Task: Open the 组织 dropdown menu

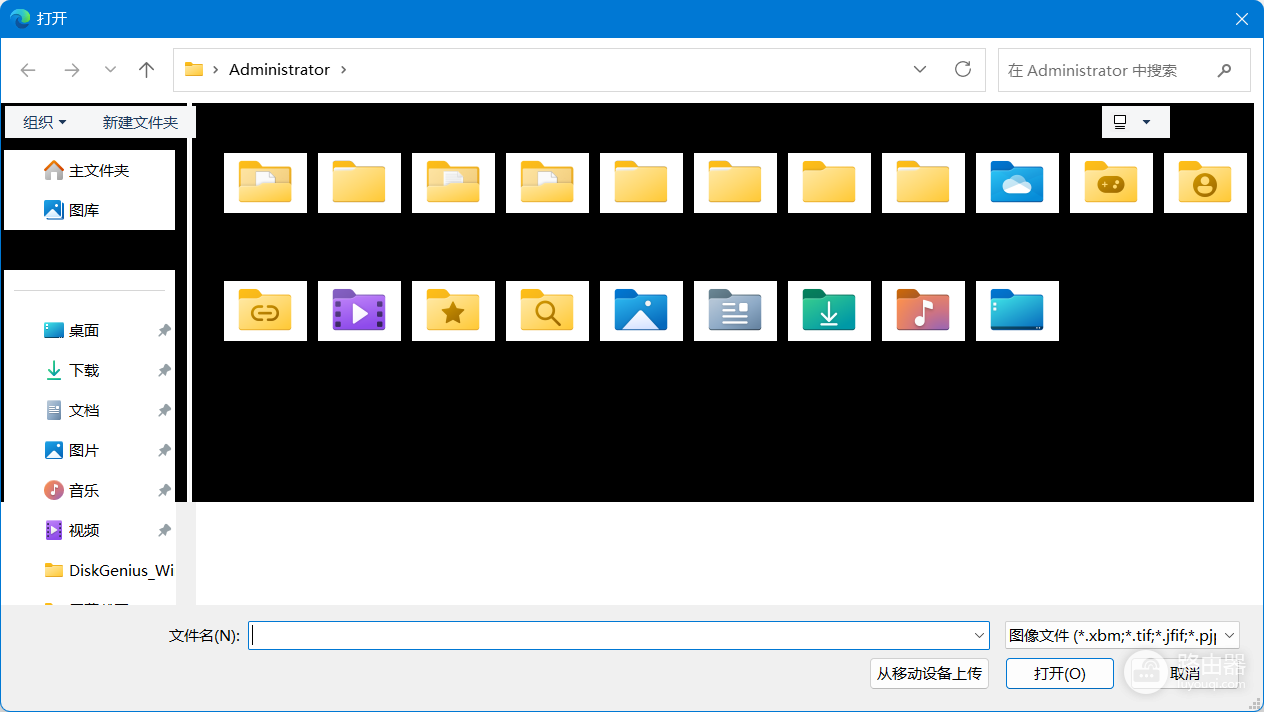Action: coord(45,122)
